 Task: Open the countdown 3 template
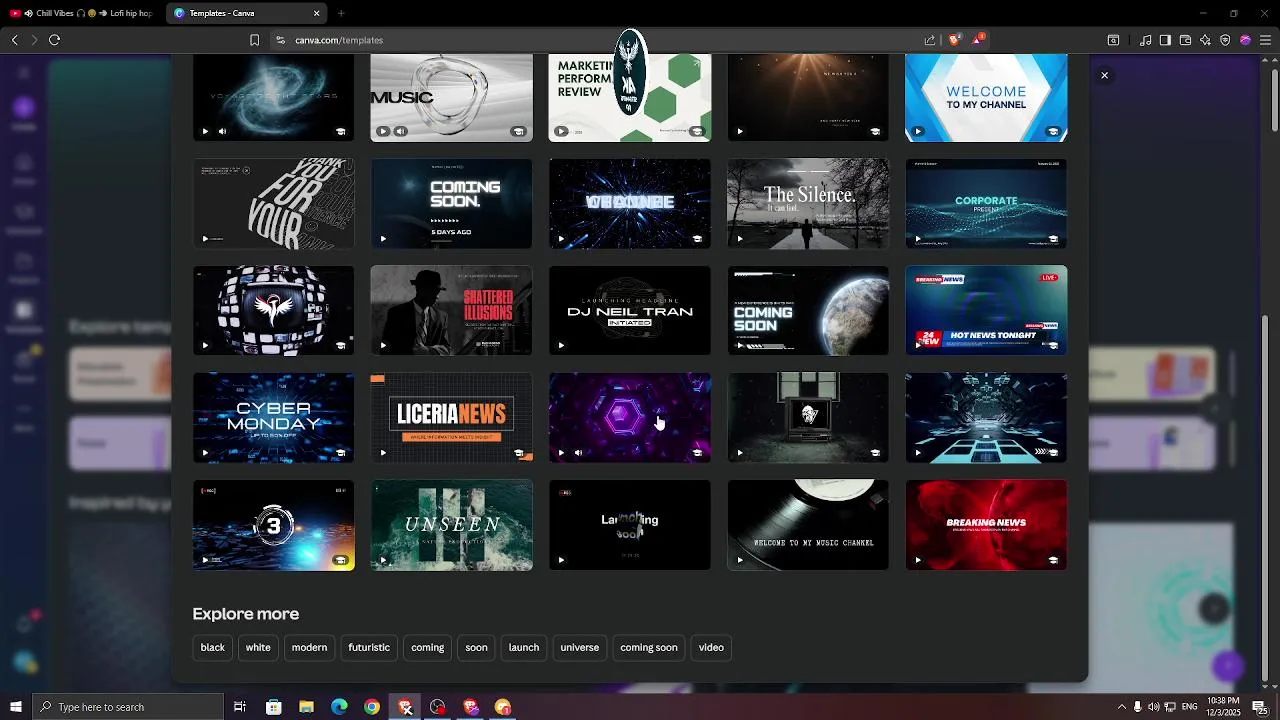(x=273, y=525)
